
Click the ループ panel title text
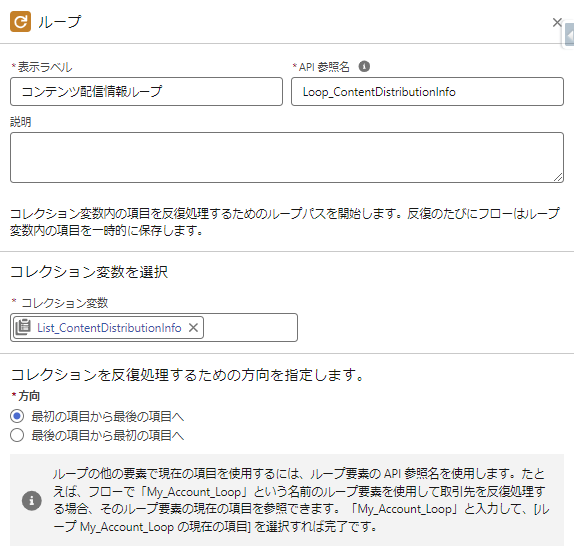[59, 22]
